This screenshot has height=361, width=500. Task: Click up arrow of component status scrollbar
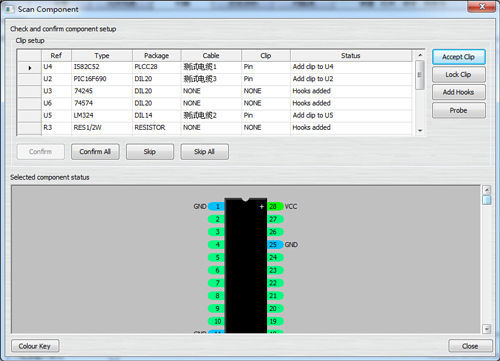pyautogui.click(x=487, y=190)
